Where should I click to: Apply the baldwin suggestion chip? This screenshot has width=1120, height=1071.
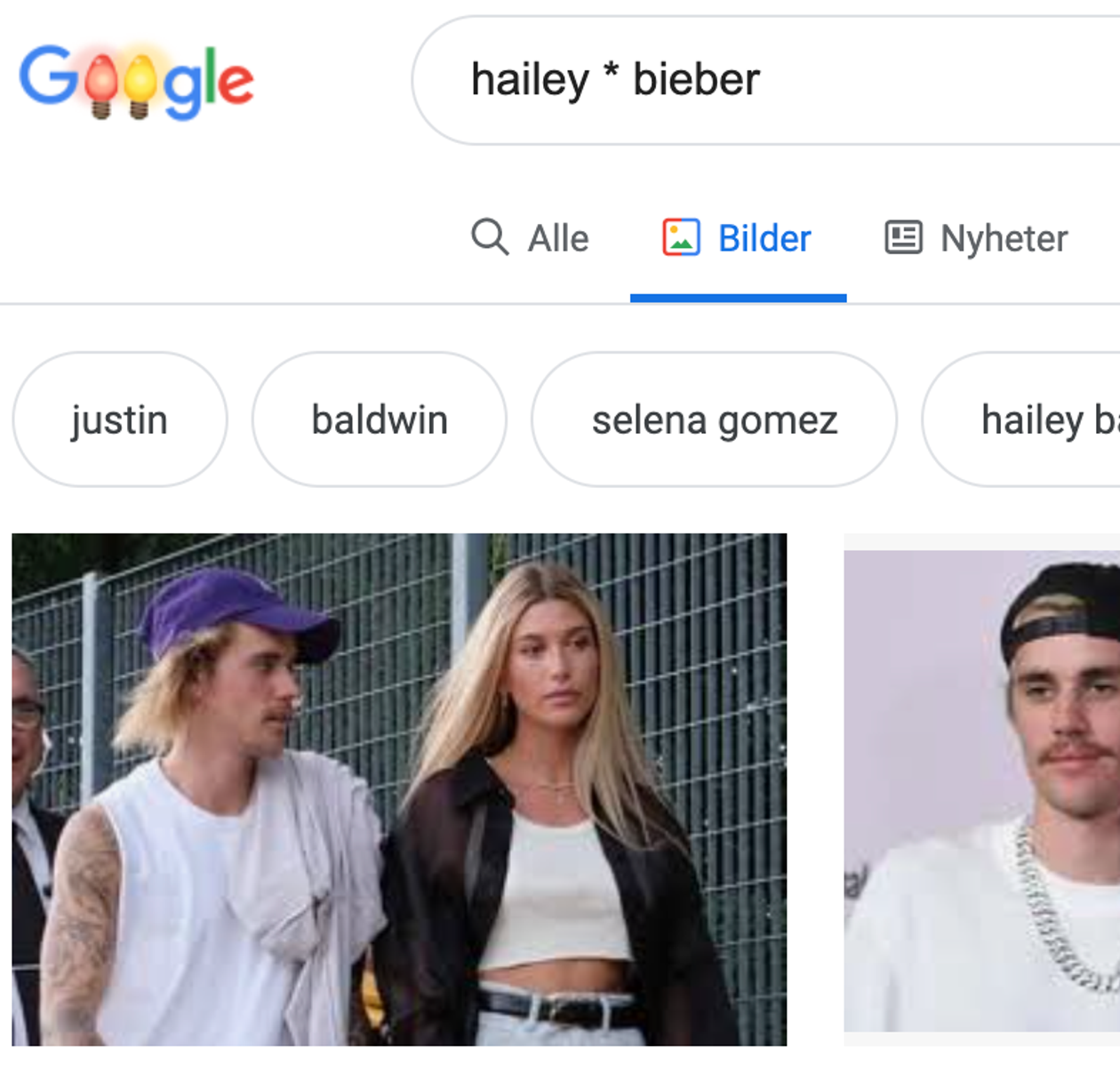tap(380, 420)
